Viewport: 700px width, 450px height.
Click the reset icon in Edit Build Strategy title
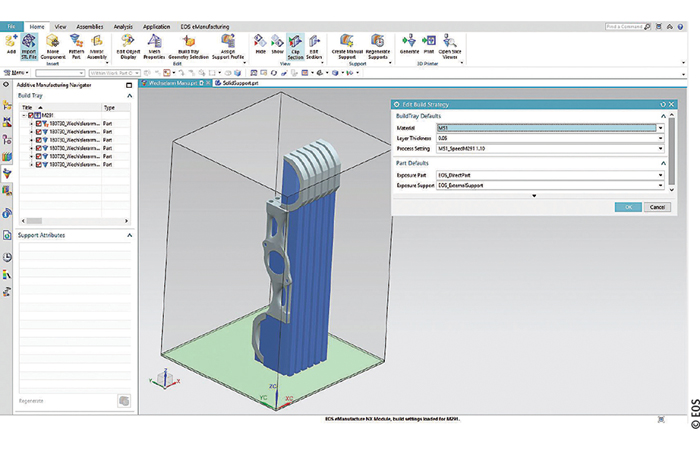(662, 104)
